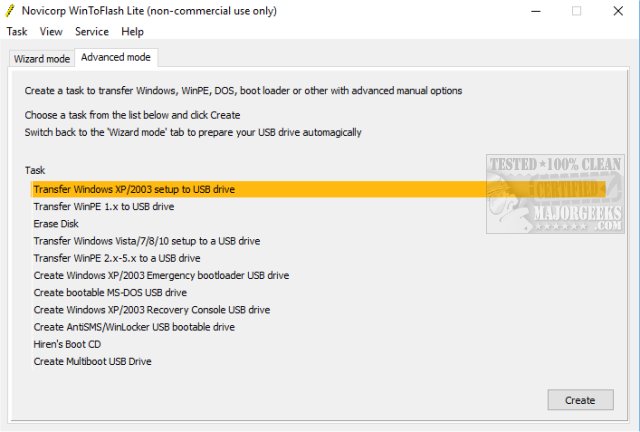Select the Advanced mode tab
This screenshot has height=432, width=640.
pyautogui.click(x=116, y=58)
